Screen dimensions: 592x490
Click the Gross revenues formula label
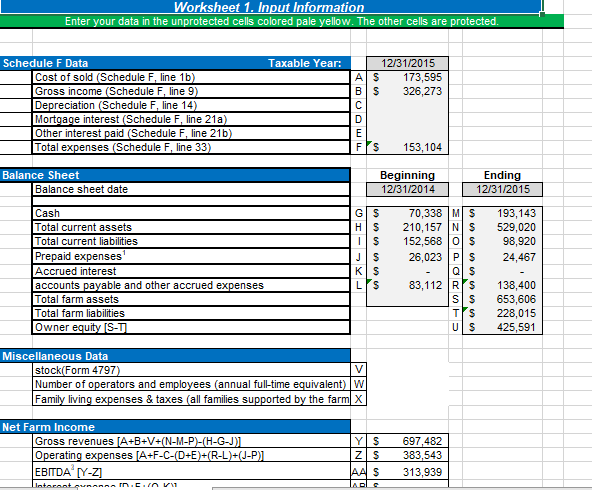[138, 441]
